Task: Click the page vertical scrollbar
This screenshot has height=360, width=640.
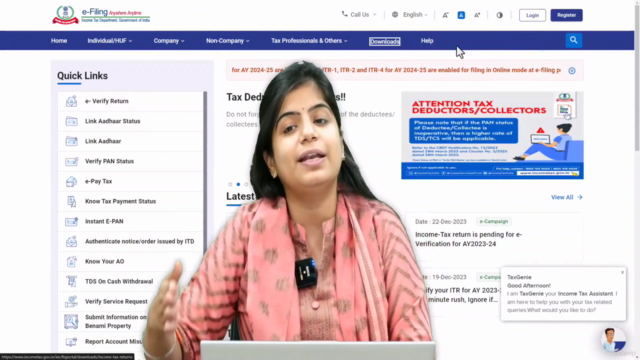Action: (x=637, y=78)
